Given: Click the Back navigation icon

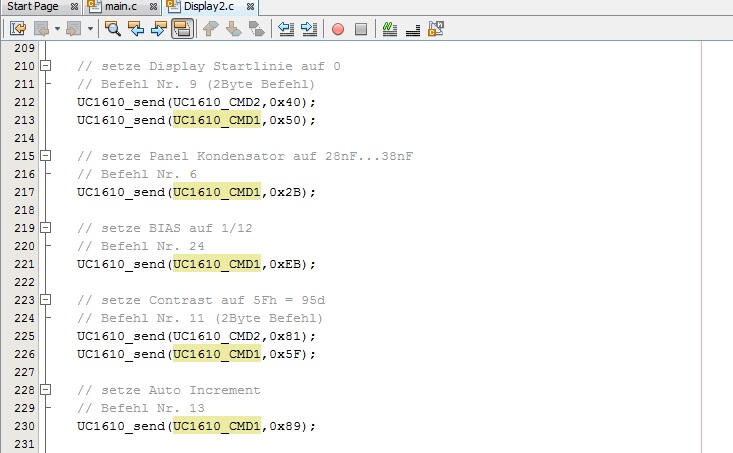Looking at the screenshot, I should click(42, 29).
